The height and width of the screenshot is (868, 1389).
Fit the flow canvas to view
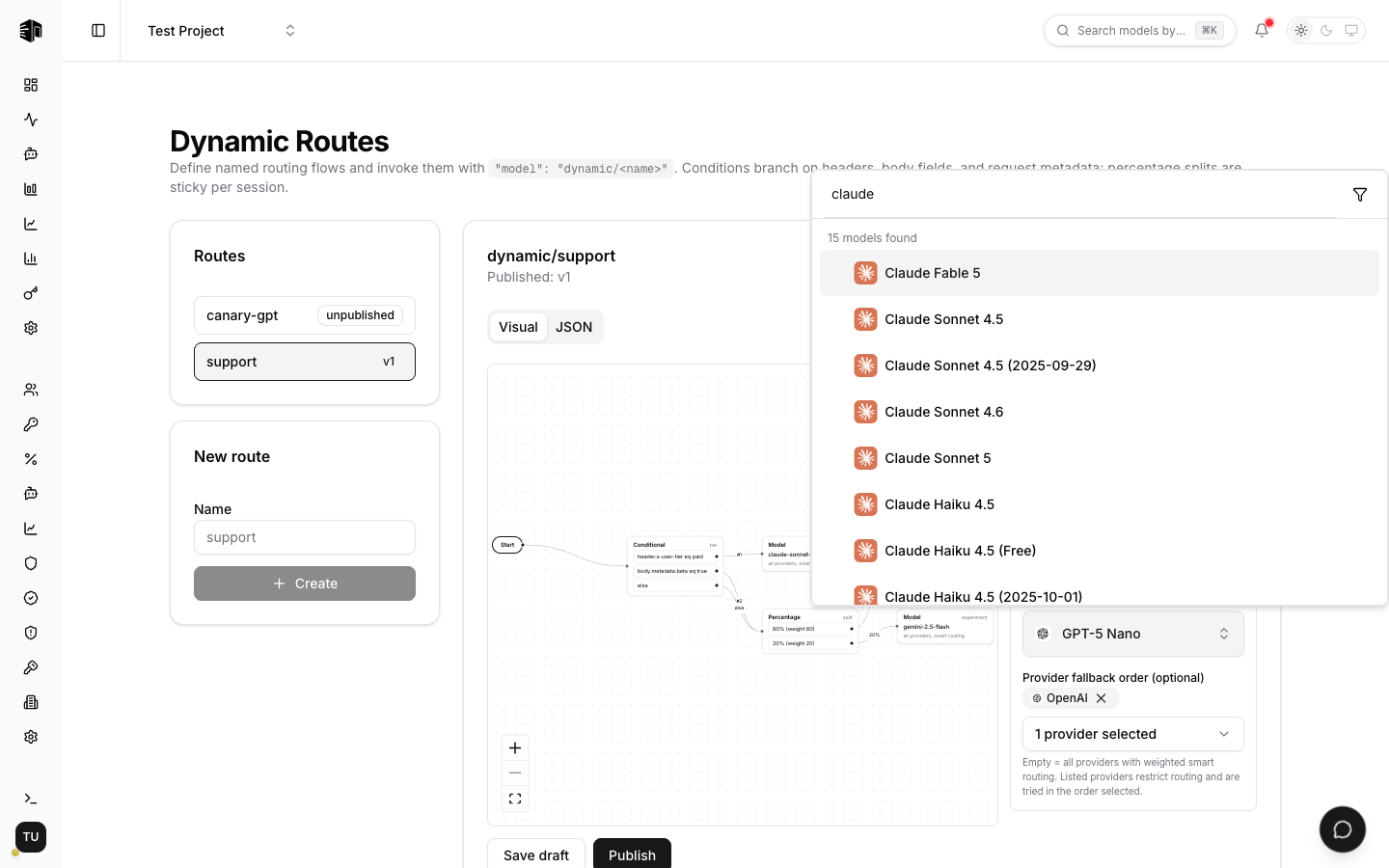coord(515,799)
